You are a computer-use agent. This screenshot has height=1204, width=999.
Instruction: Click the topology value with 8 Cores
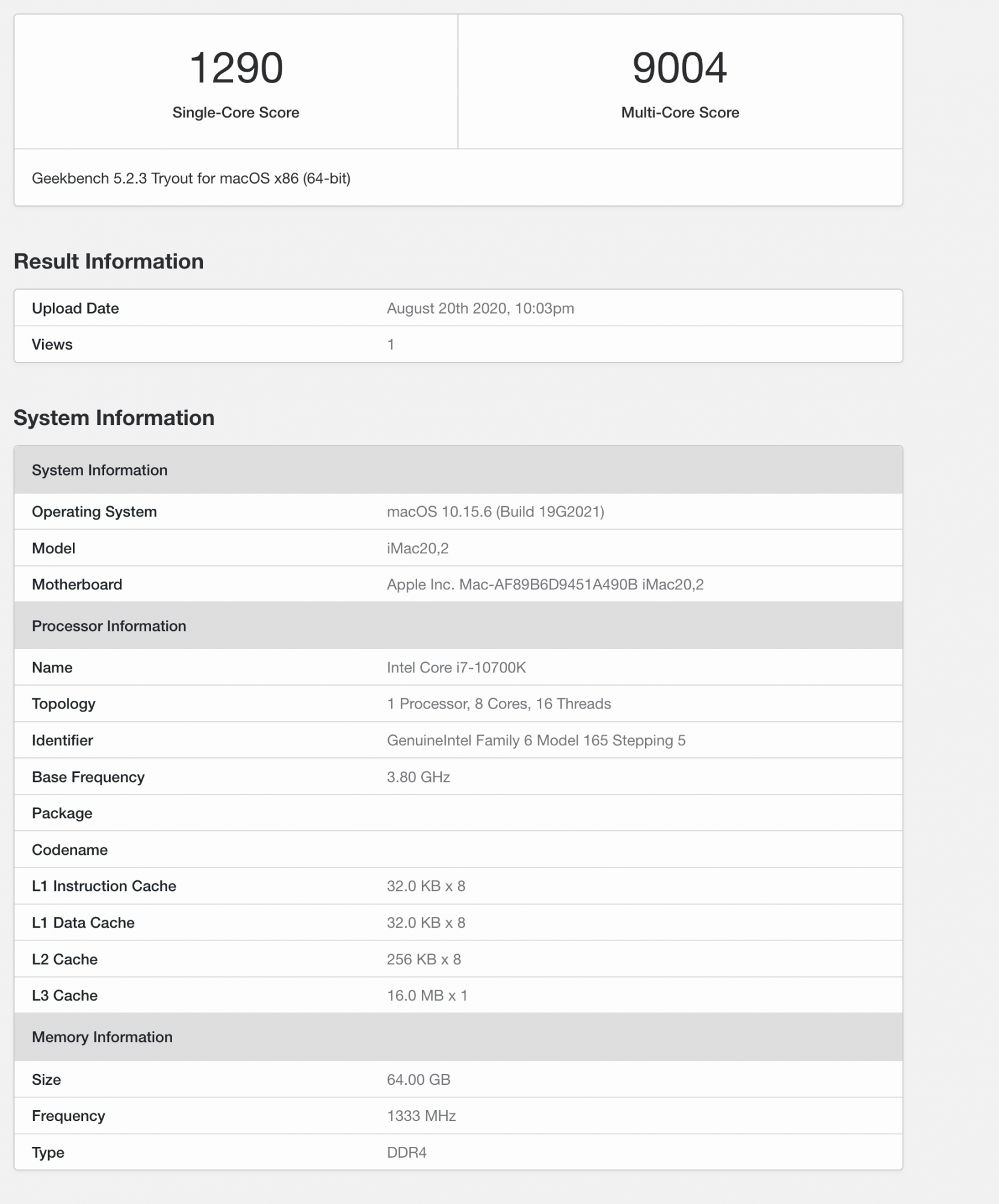coord(498,704)
